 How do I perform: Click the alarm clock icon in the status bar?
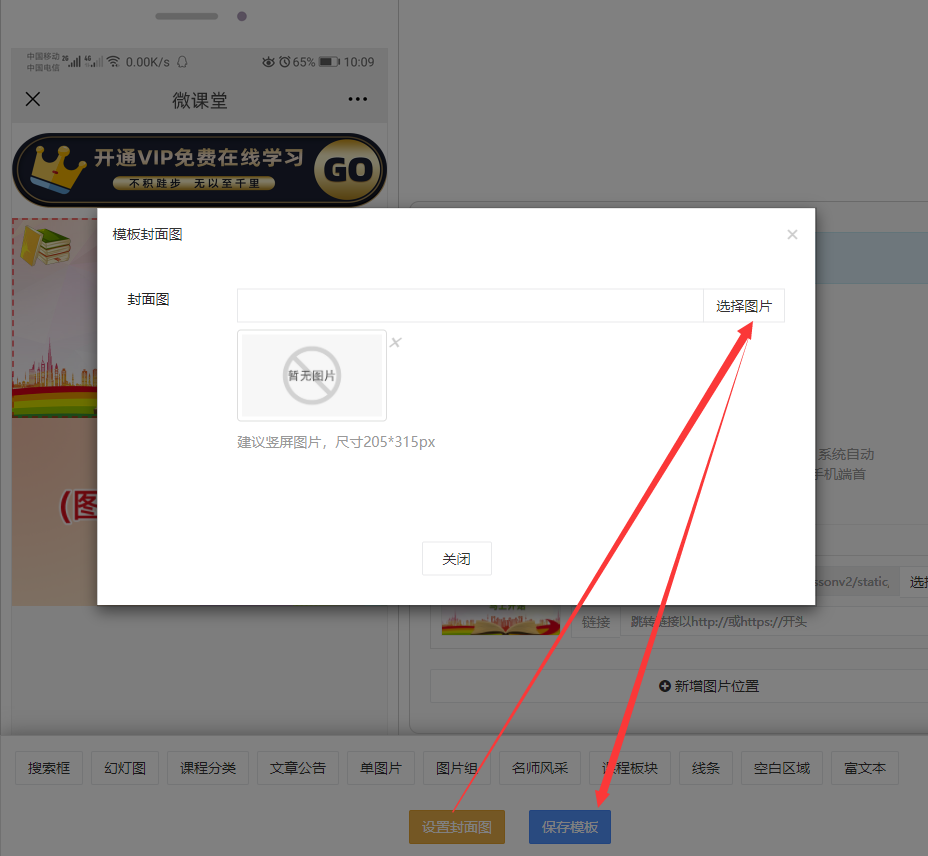(285, 62)
